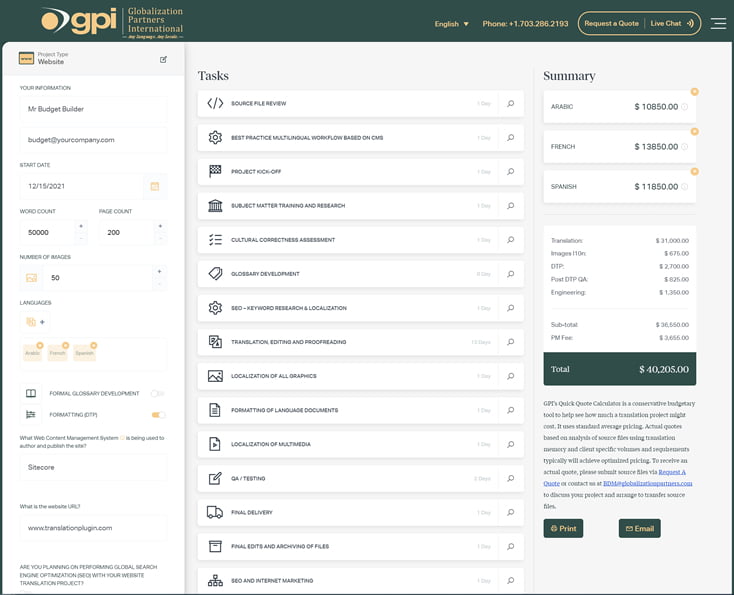This screenshot has width=734, height=595.
Task: Remove the French language tag
Action: (x=66, y=345)
